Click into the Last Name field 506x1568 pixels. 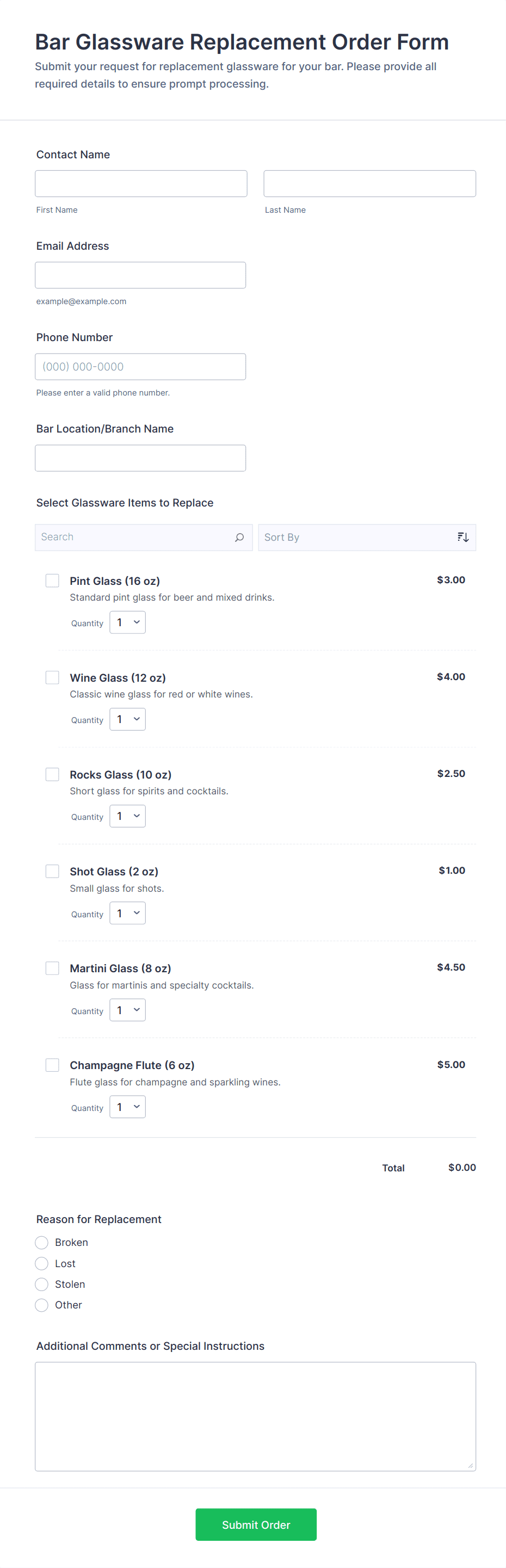pos(369,184)
